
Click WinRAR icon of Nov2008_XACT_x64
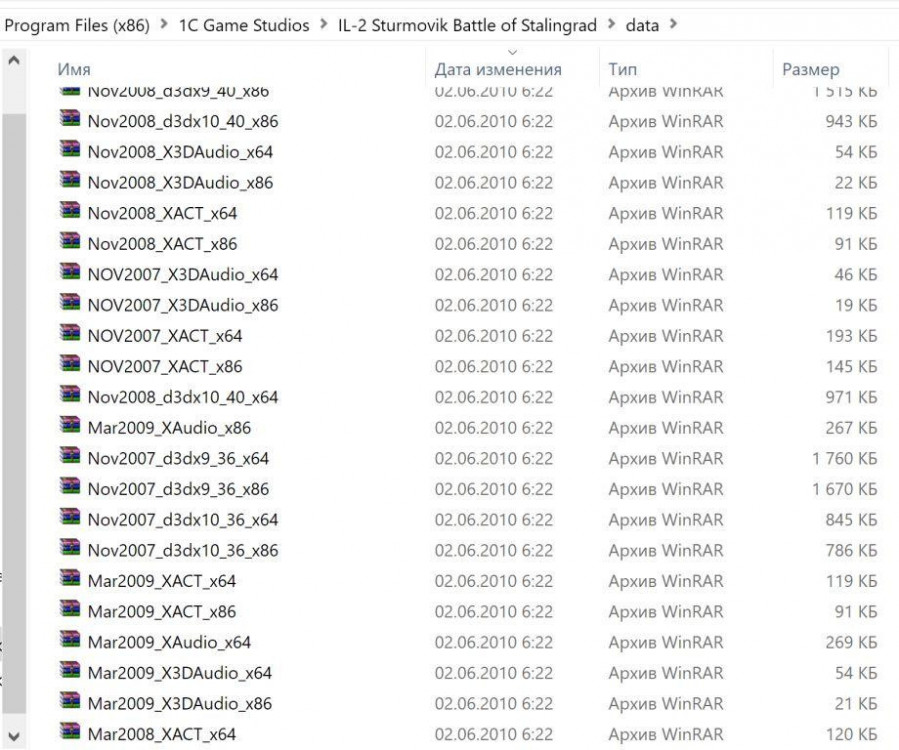70,210
